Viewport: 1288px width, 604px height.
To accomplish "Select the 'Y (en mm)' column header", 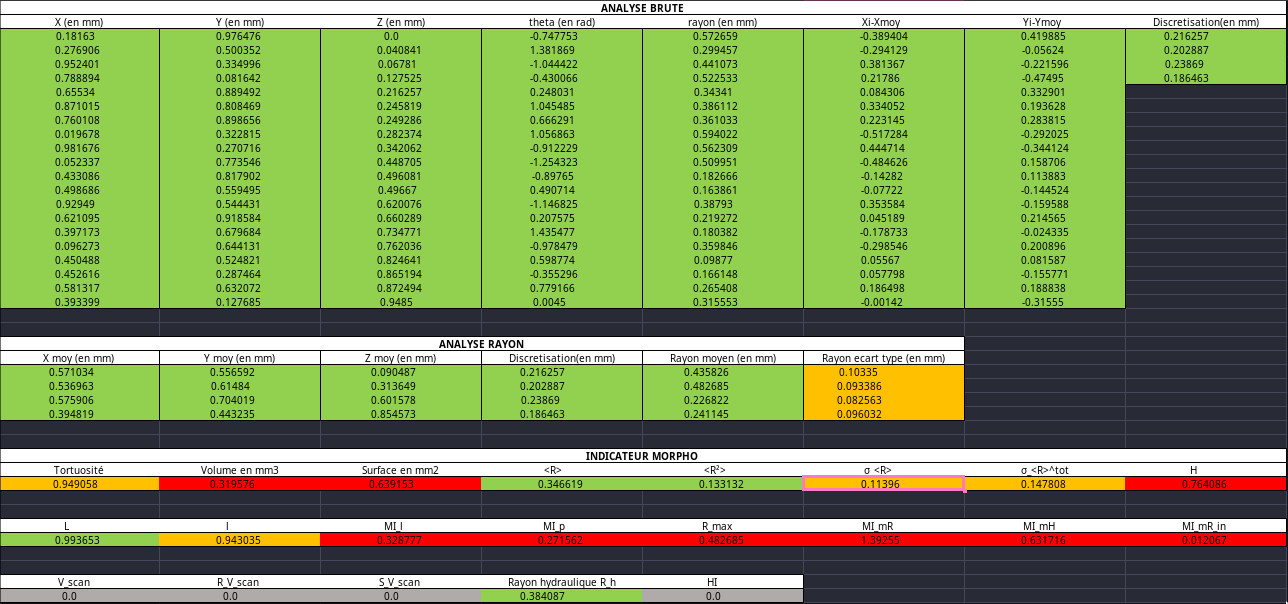I will click(240, 22).
